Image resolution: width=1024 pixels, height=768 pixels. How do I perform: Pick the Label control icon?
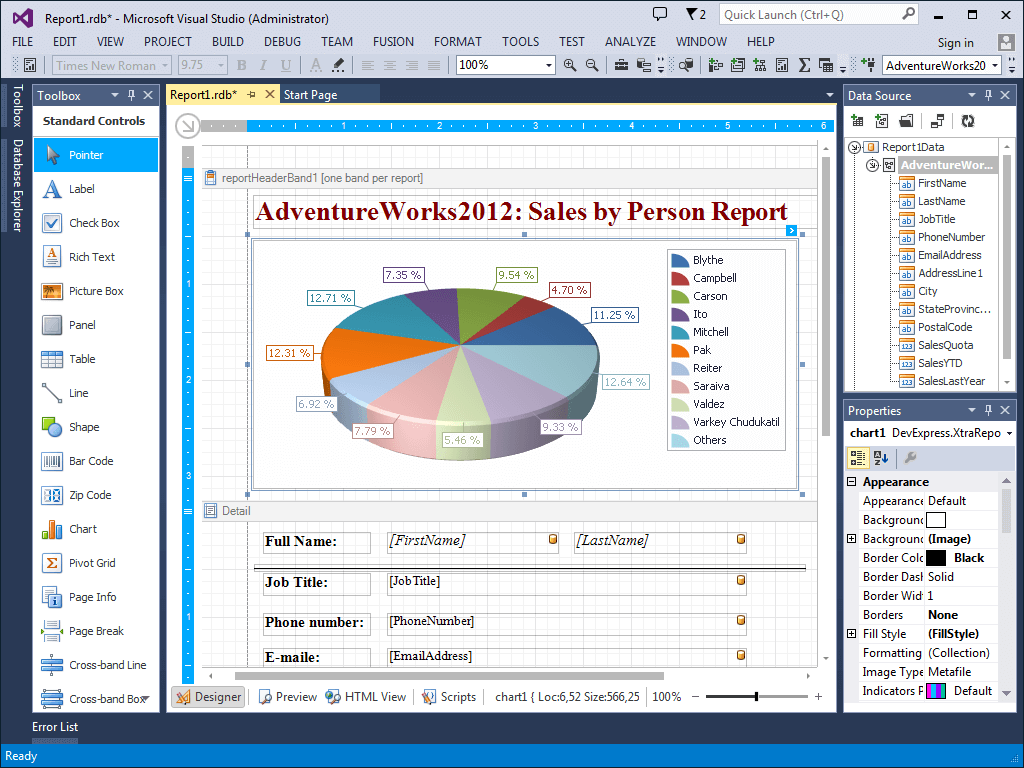pos(52,189)
